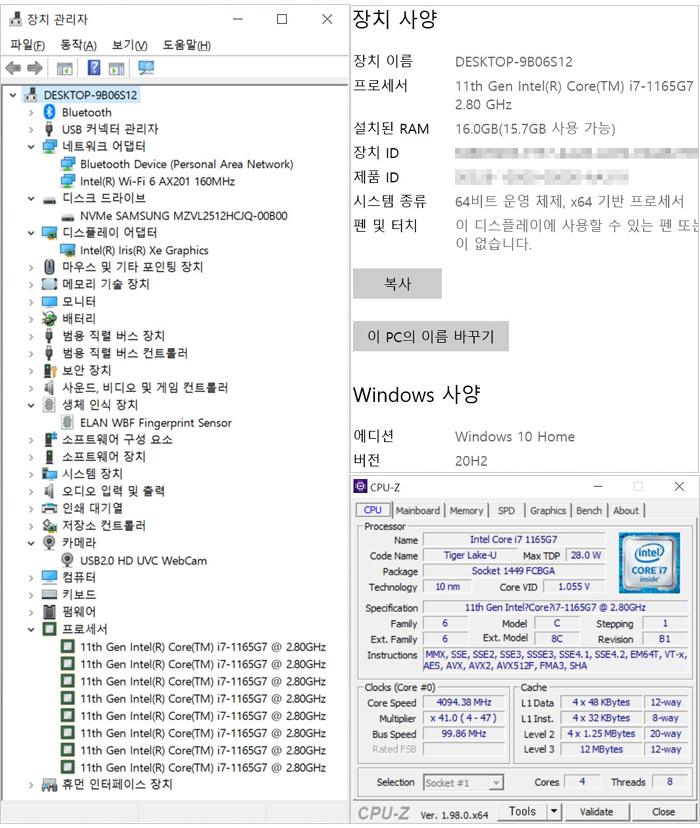Click the 네트워크 어댑터 icon
The width and height of the screenshot is (700, 828).
click(50, 146)
